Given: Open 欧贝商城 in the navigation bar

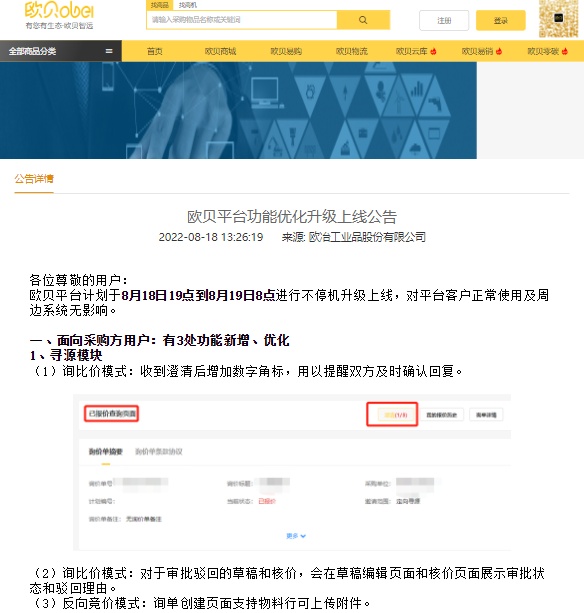Looking at the screenshot, I should click(x=220, y=51).
